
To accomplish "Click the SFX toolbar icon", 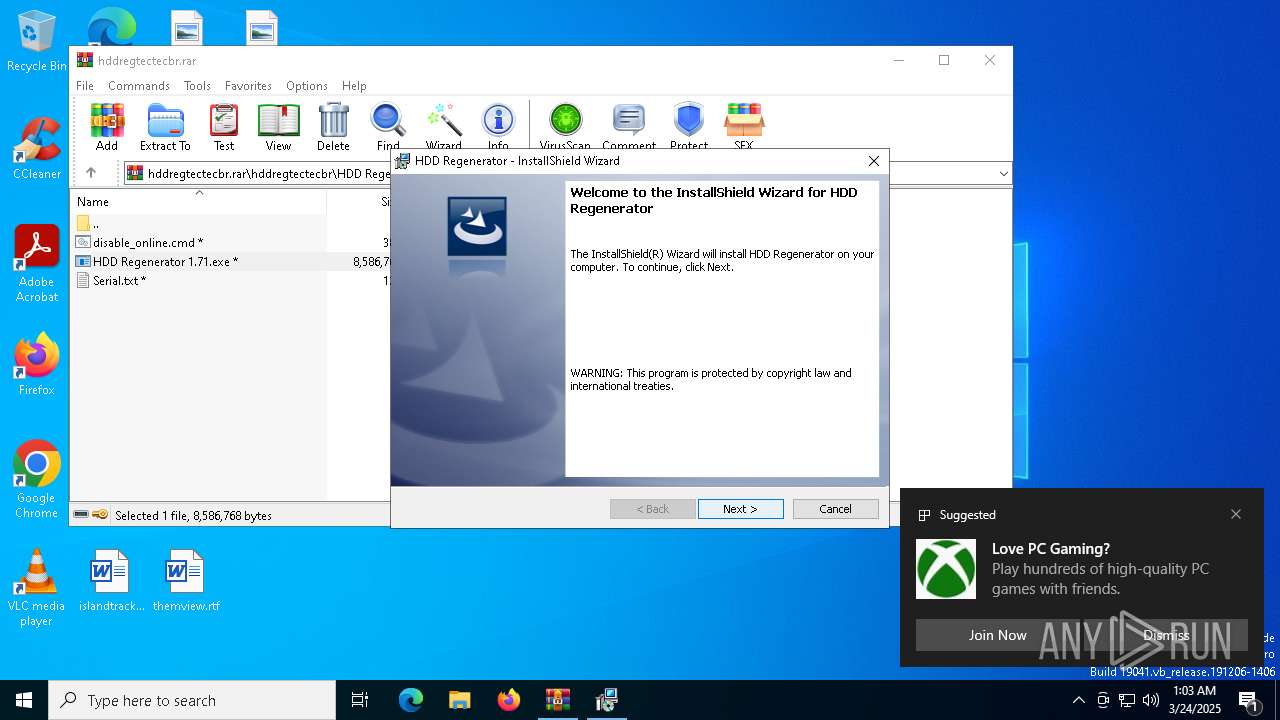I will tap(744, 127).
